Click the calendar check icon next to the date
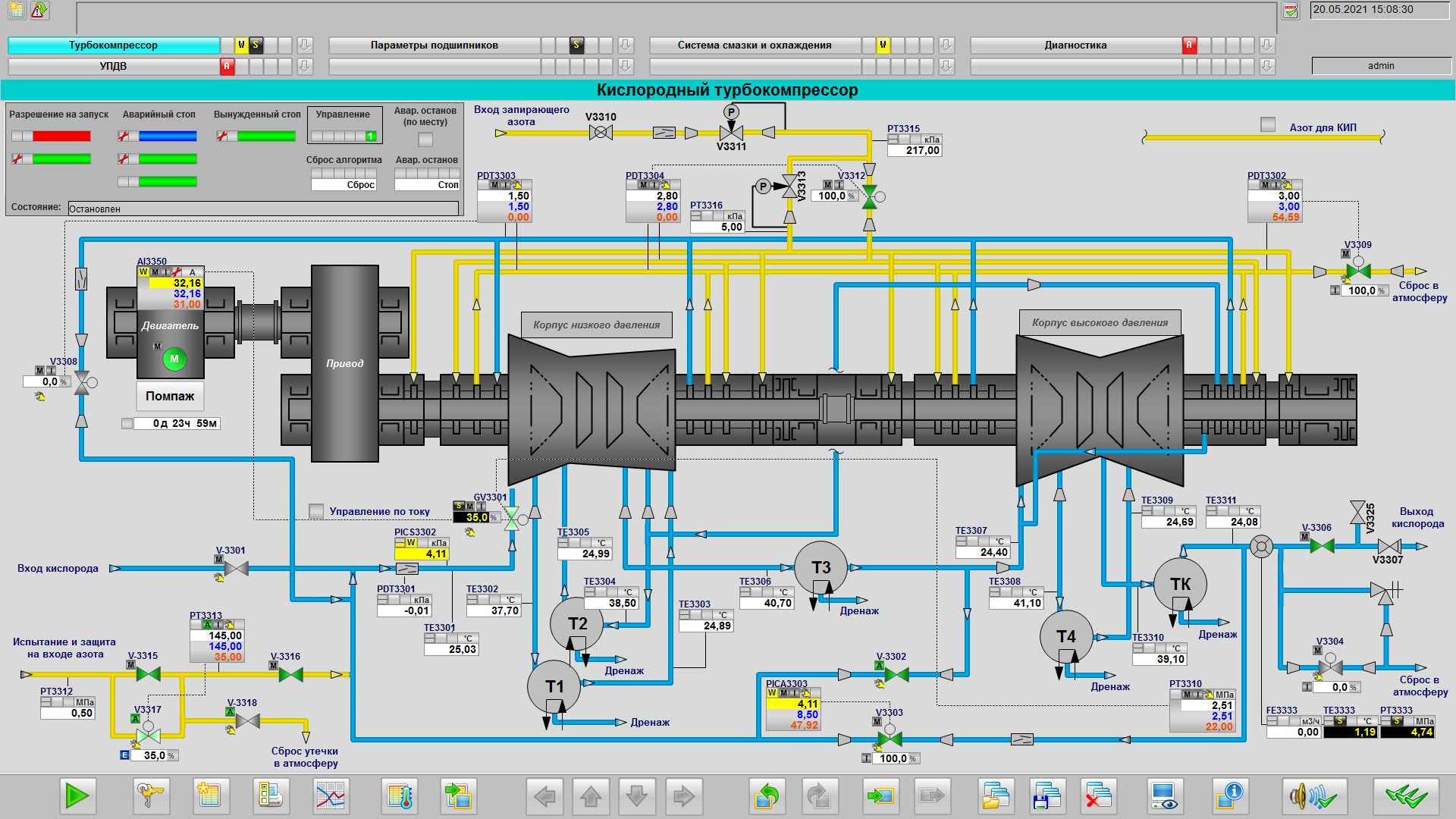This screenshot has height=819, width=1456. pos(1291,11)
